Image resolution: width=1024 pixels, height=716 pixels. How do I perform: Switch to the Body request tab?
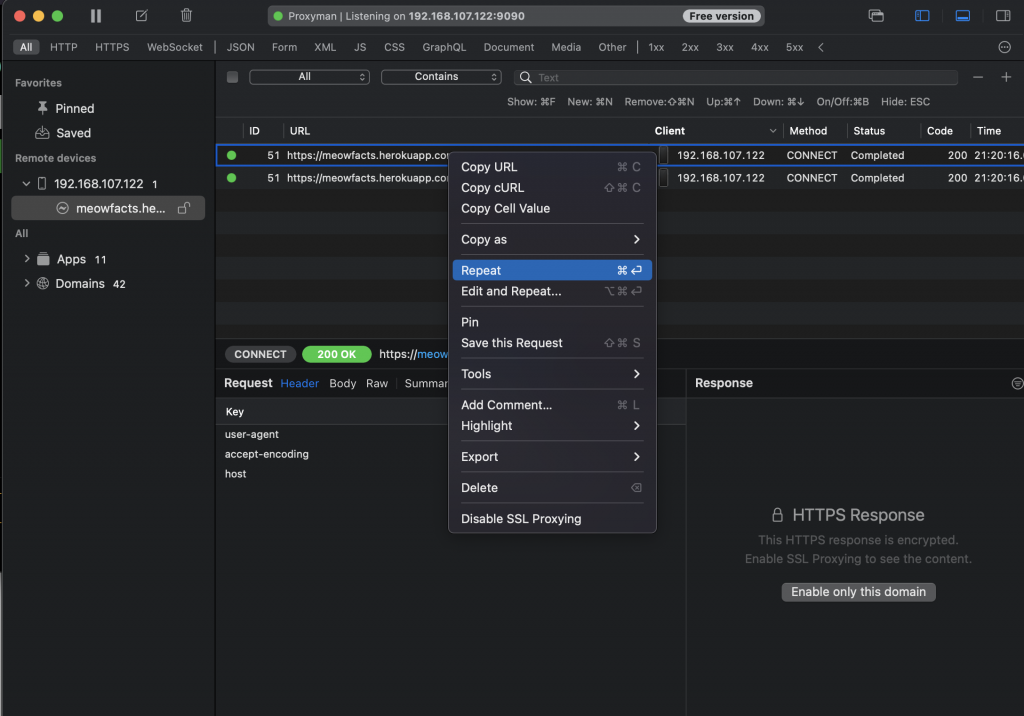point(342,383)
